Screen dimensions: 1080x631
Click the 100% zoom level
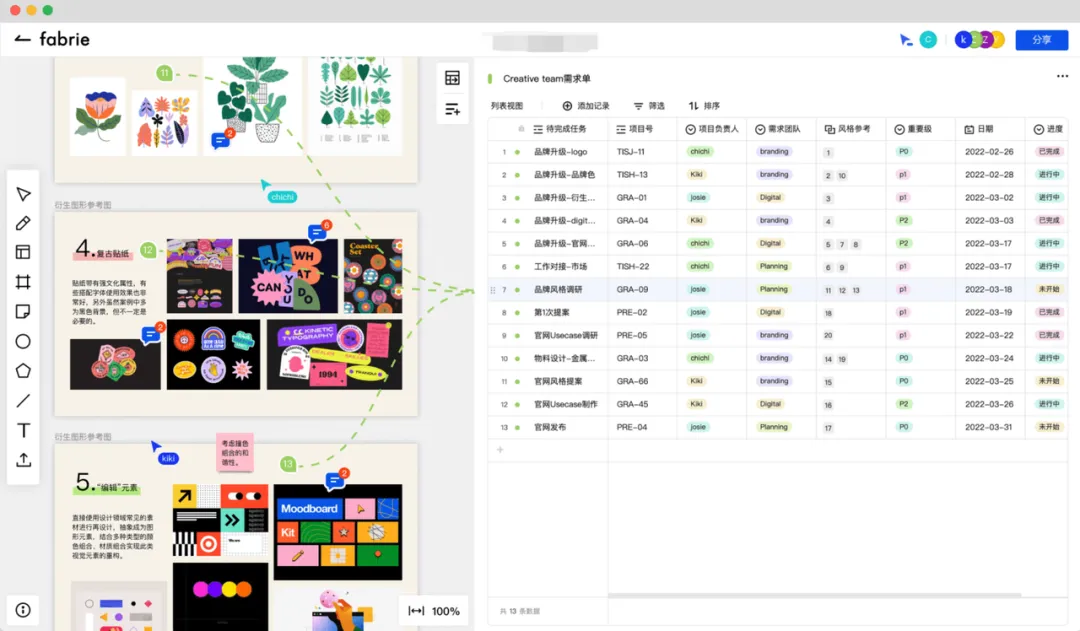pos(446,611)
